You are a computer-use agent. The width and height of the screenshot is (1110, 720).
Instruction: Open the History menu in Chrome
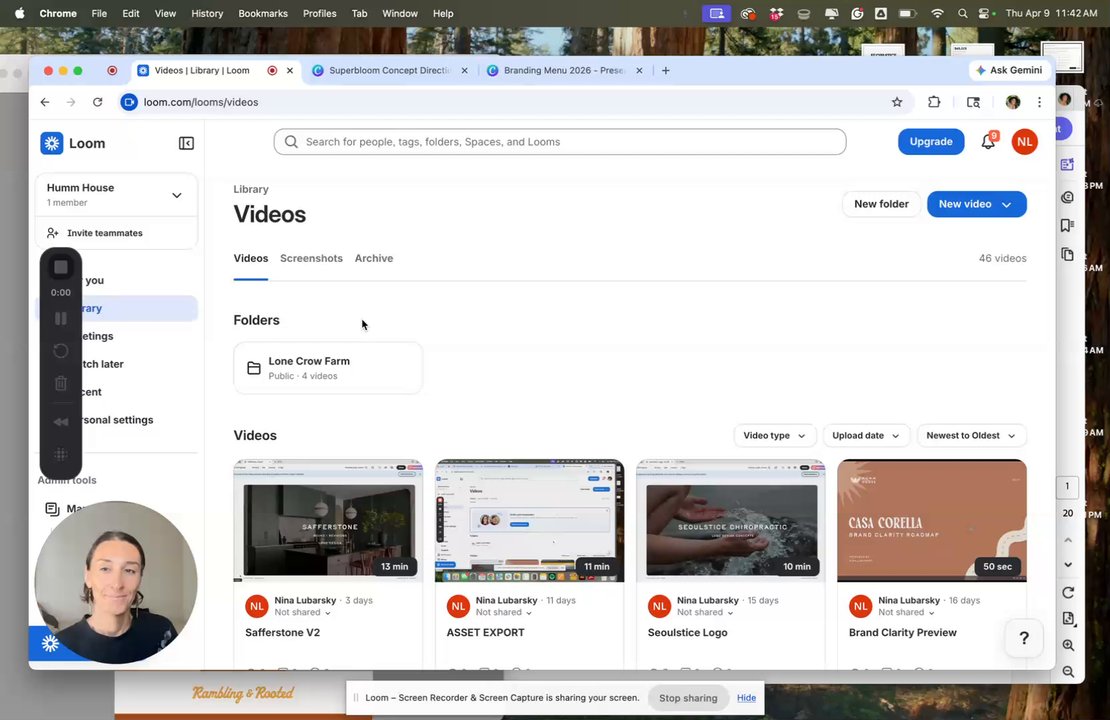[x=207, y=13]
